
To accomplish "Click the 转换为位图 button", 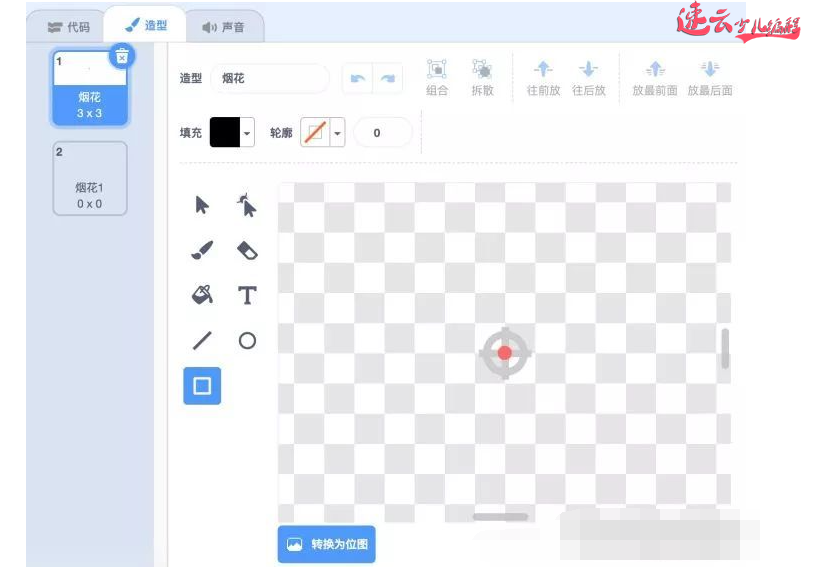I will (326, 544).
